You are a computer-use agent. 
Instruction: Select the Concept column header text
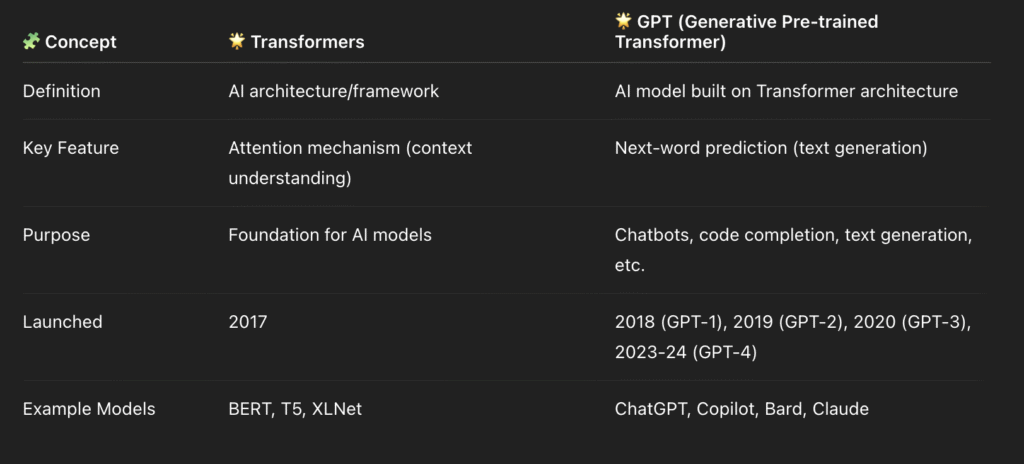click(x=81, y=42)
